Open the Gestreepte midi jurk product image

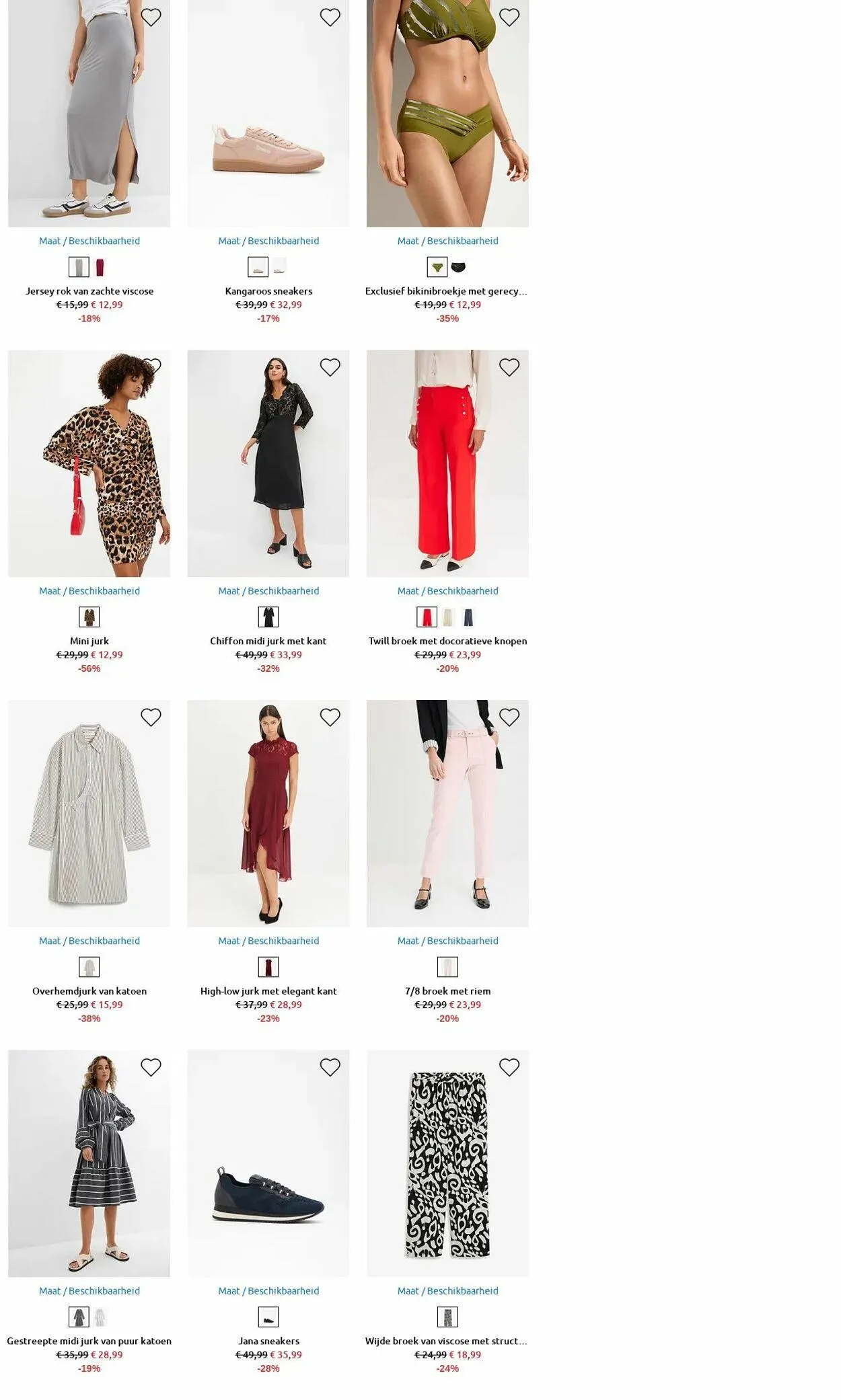[x=89, y=1163]
